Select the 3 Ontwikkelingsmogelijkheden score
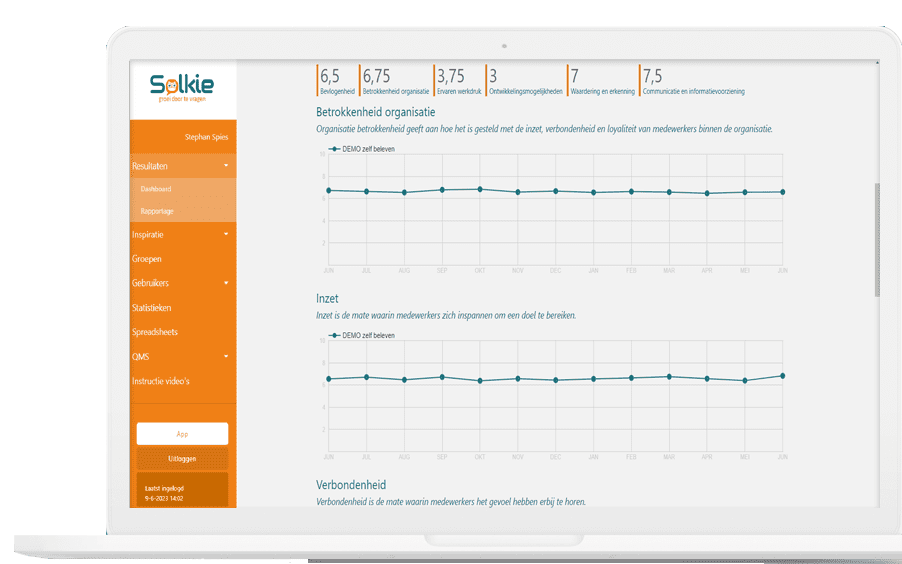Viewport: 902px width, 564px height. click(525, 81)
